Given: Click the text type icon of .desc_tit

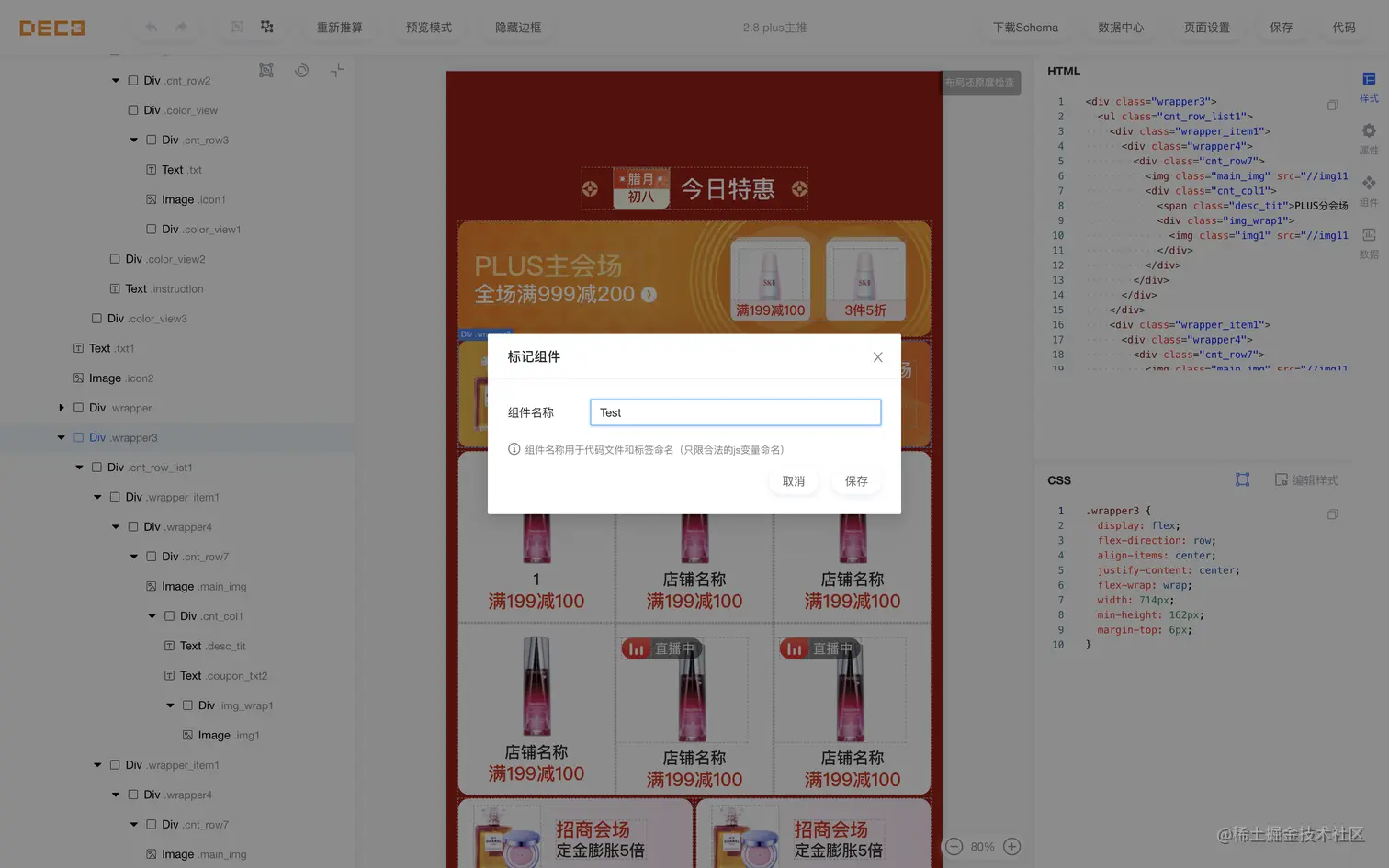Looking at the screenshot, I should (169, 646).
